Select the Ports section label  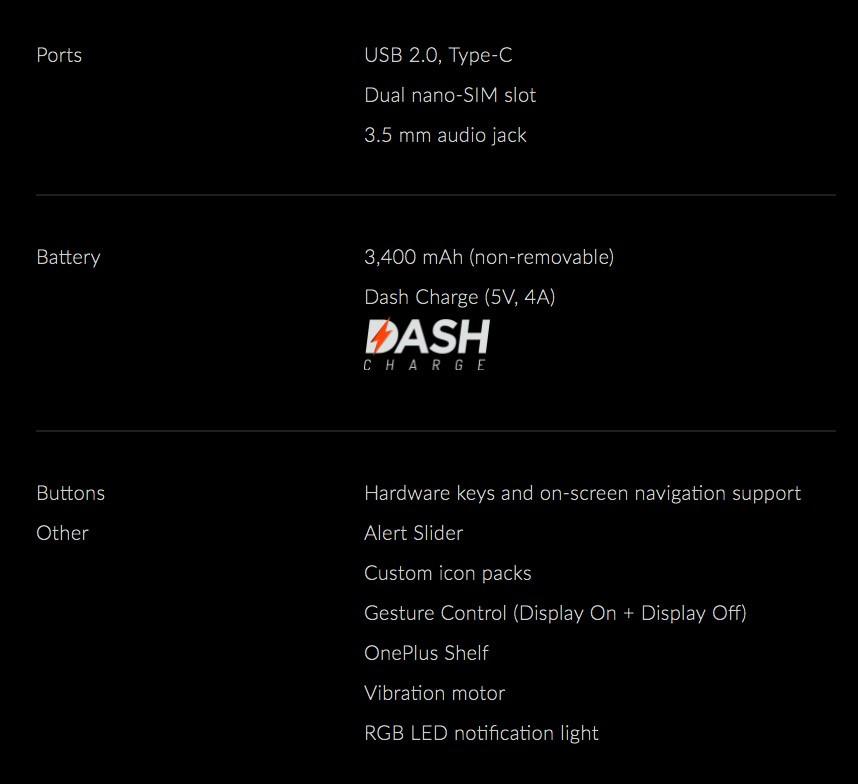(x=59, y=55)
